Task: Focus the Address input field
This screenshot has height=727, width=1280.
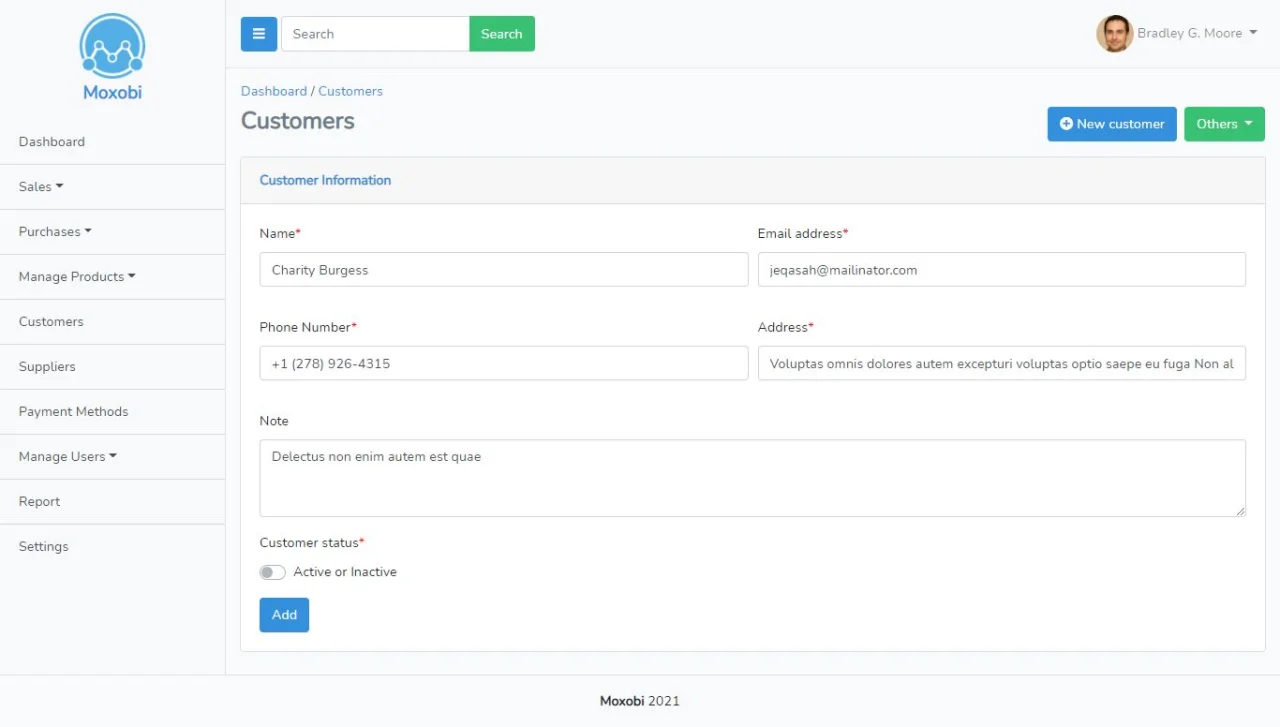Action: pos(1002,363)
